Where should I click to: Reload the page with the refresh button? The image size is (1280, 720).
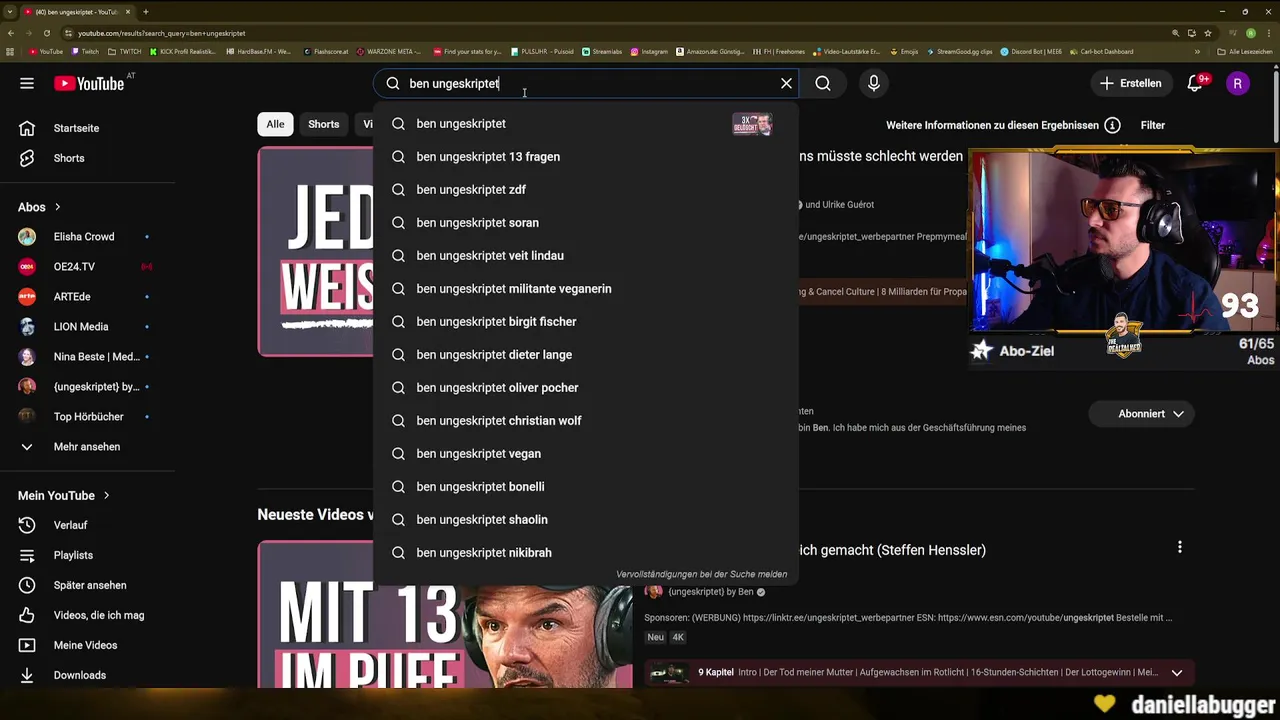tap(46, 33)
